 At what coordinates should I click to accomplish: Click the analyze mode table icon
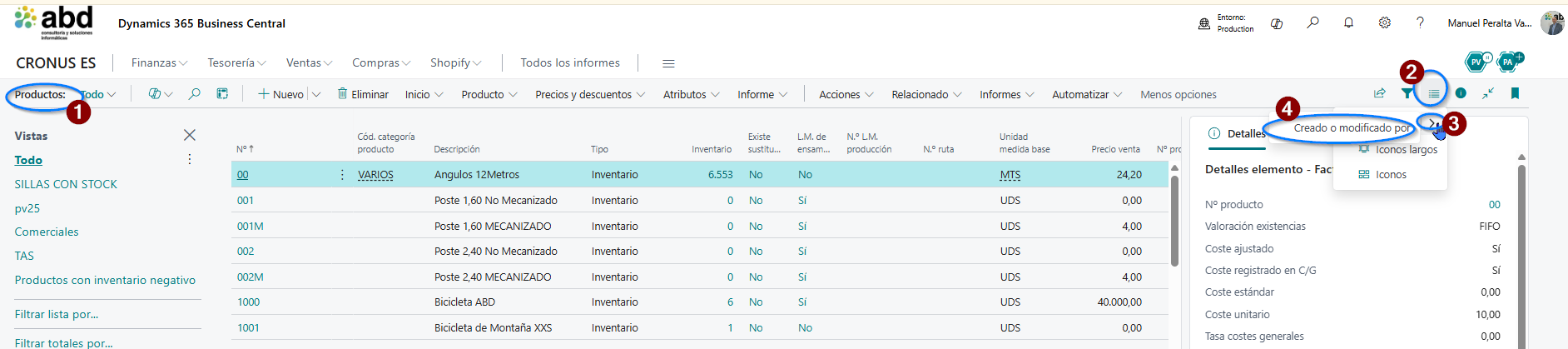point(222,94)
